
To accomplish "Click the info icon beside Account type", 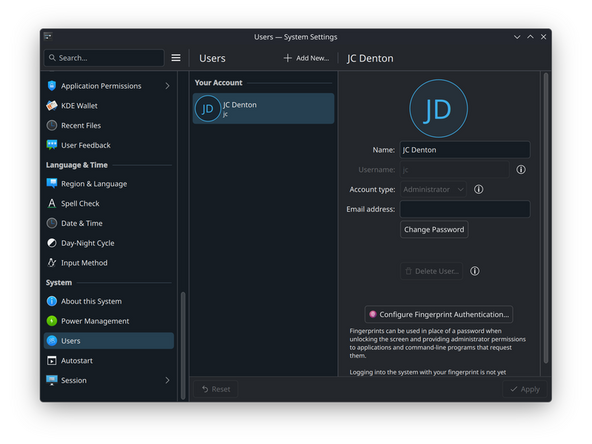I will (x=478, y=189).
